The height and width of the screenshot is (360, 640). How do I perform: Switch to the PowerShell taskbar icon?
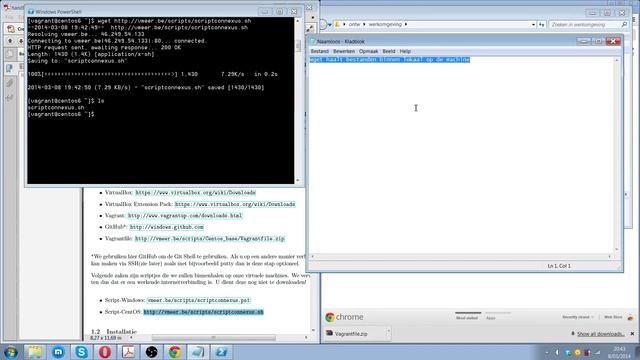coord(221,352)
